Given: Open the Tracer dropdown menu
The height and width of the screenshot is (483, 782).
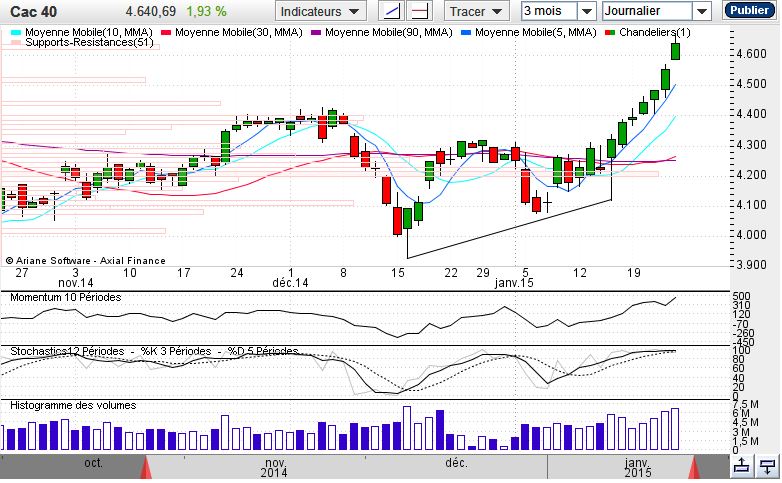Looking at the screenshot, I should (476, 11).
